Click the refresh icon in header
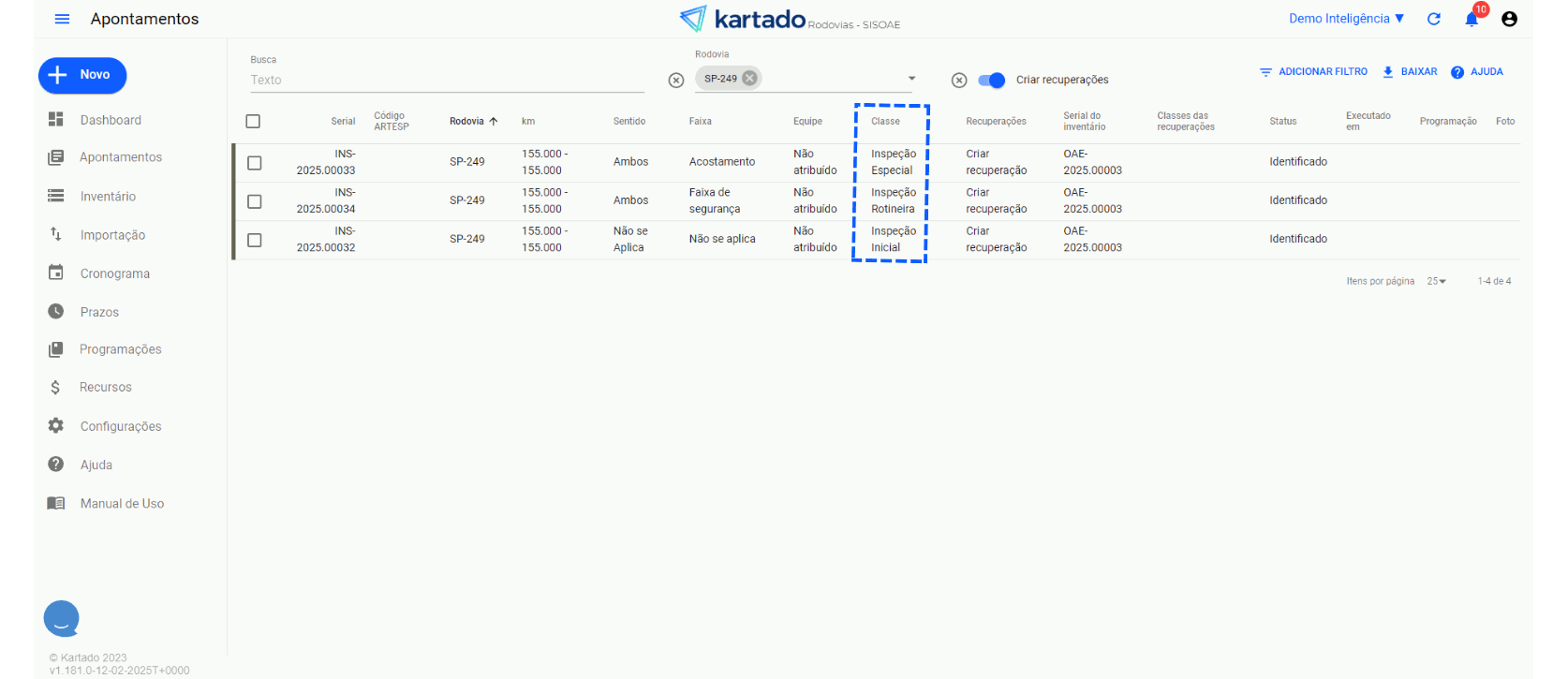Viewport: 1568px width, 679px height. pyautogui.click(x=1433, y=19)
